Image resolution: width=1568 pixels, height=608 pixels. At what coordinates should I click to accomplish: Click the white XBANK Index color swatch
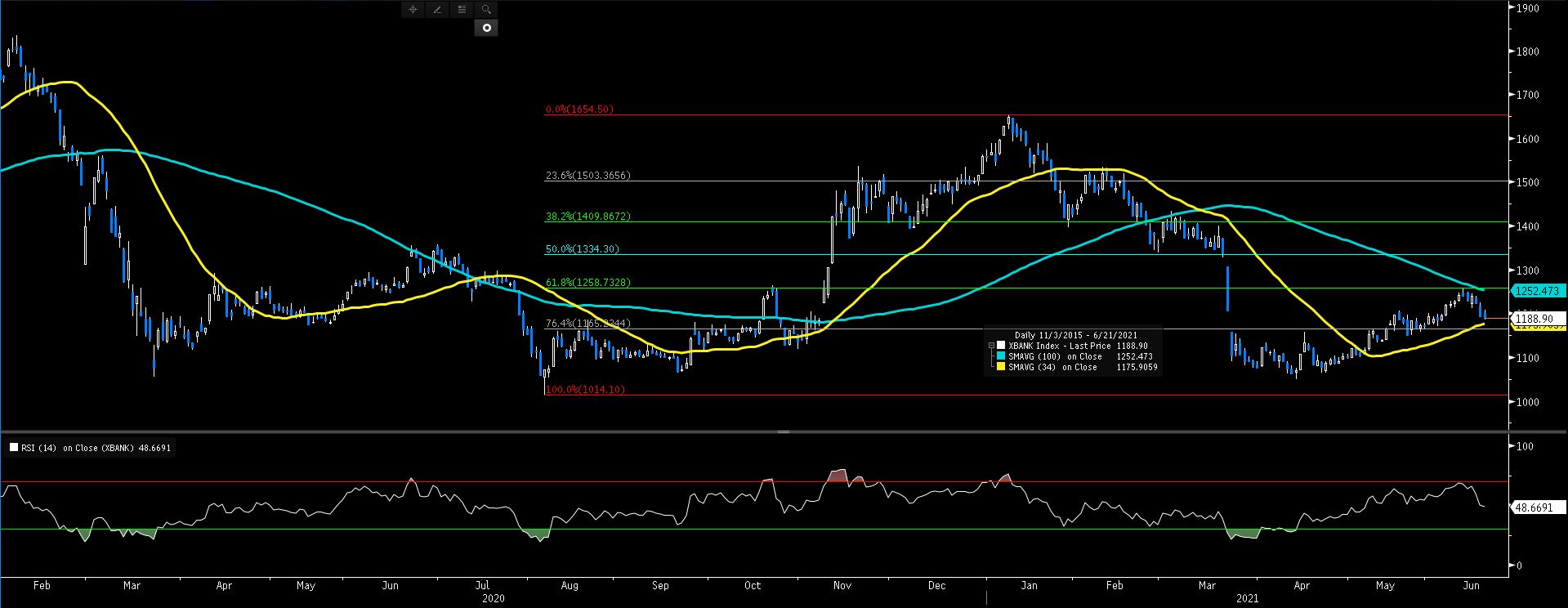point(1001,346)
